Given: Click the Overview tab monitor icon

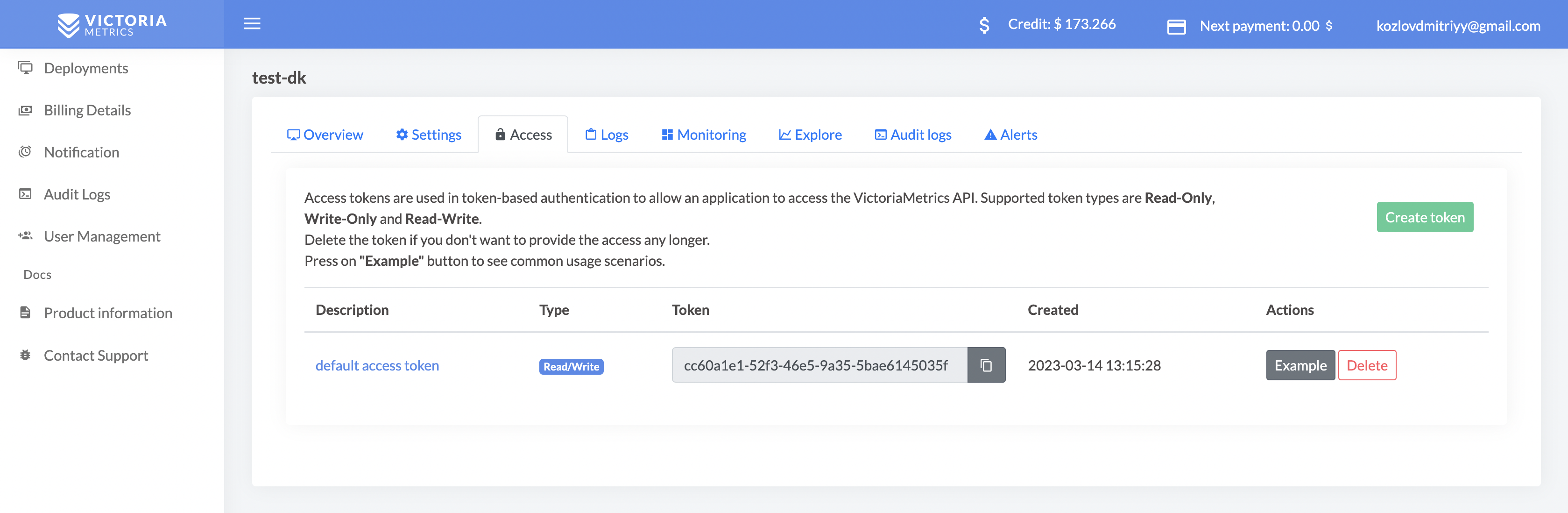Looking at the screenshot, I should point(293,135).
